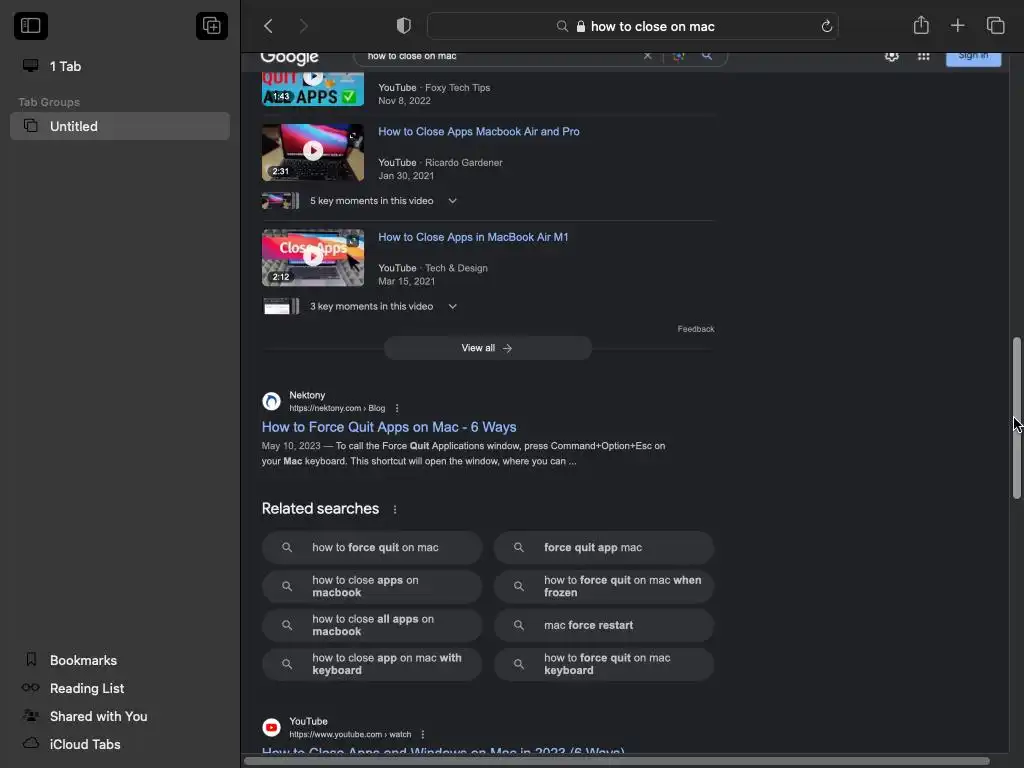Click the Google logo
The width and height of the screenshot is (1024, 768).
click(x=289, y=58)
